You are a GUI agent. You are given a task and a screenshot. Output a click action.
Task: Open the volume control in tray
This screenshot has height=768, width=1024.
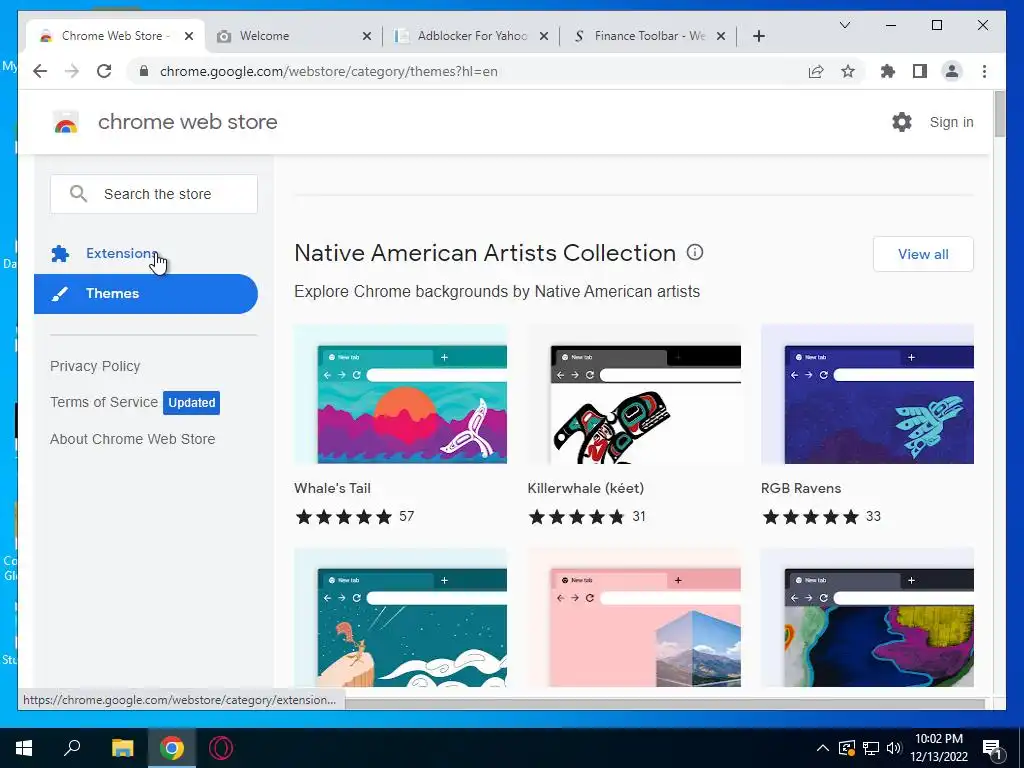[894, 748]
